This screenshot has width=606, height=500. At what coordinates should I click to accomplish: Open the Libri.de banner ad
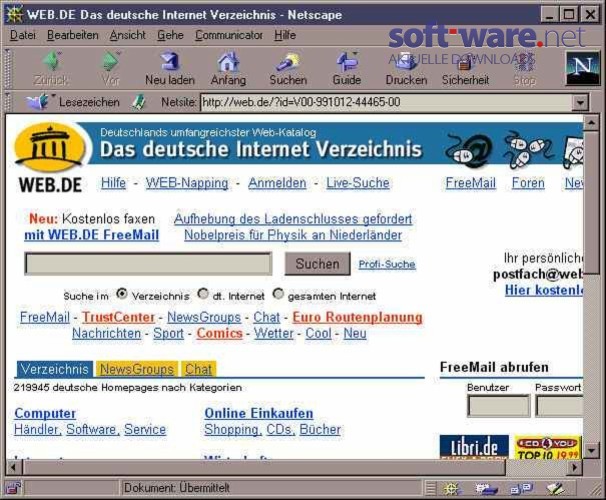(474, 447)
